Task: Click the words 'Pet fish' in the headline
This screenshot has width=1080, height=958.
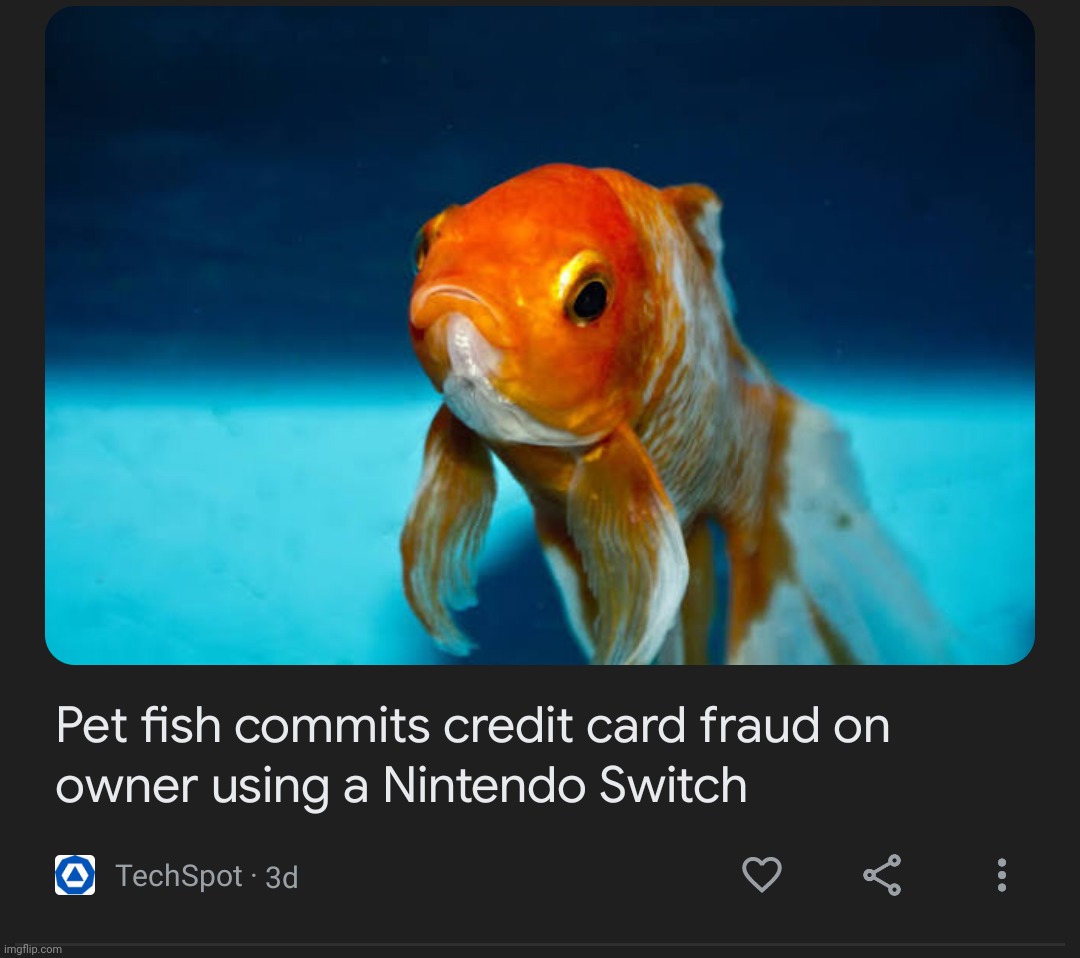Action: click(138, 725)
